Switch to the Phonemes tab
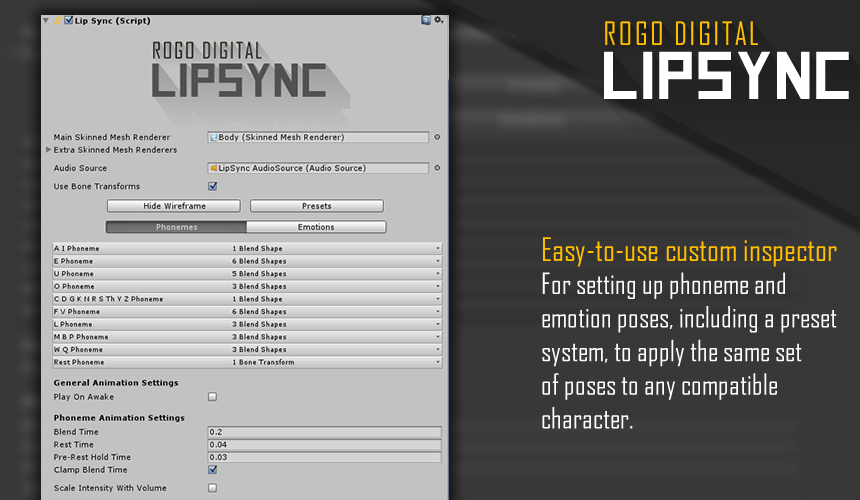860x500 pixels. [176, 227]
